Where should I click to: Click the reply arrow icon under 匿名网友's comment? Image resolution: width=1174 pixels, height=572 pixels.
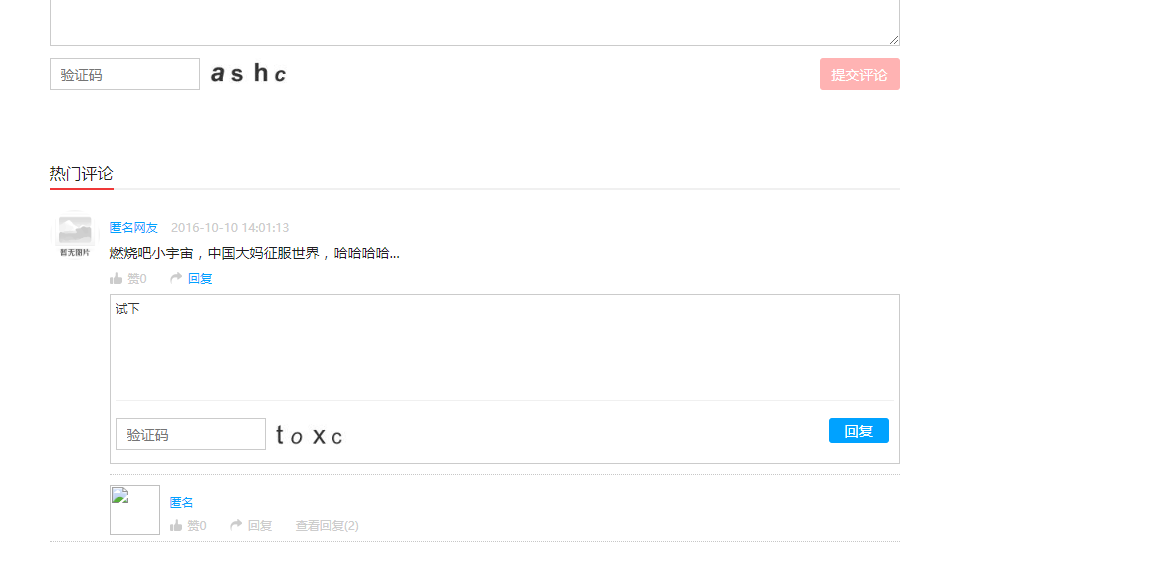click(x=176, y=278)
